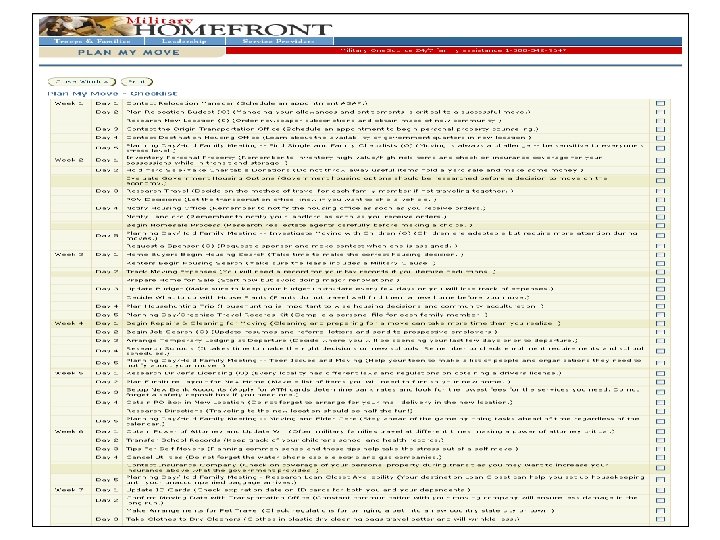This screenshot has width=720, height=540.
Task: Tick Begin Repairs & Cleaning for Moving checkbox
Action: (660, 324)
